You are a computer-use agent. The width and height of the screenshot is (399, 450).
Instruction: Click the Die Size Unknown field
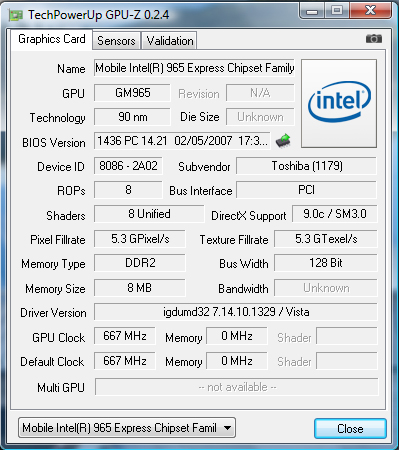coord(260,117)
